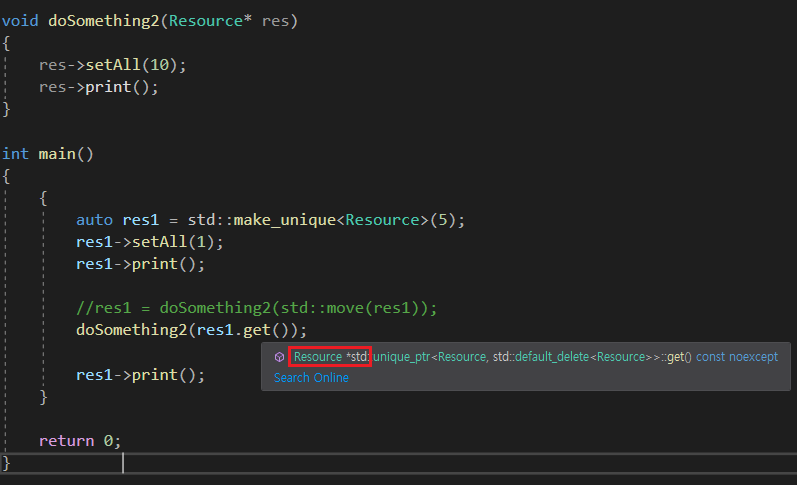This screenshot has width=797, height=485.
Task: Click the line 'res->print();'
Action: tap(99, 87)
